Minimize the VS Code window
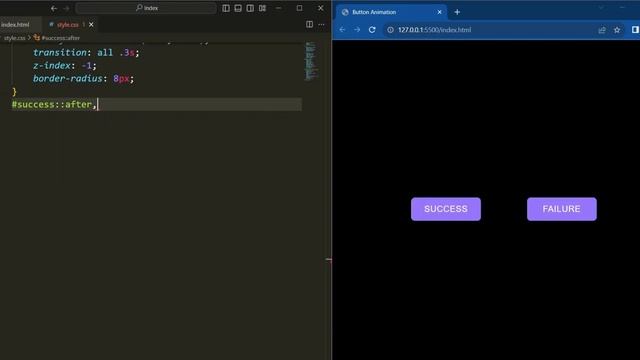The width and height of the screenshot is (640, 360). pyautogui.click(x=279, y=8)
